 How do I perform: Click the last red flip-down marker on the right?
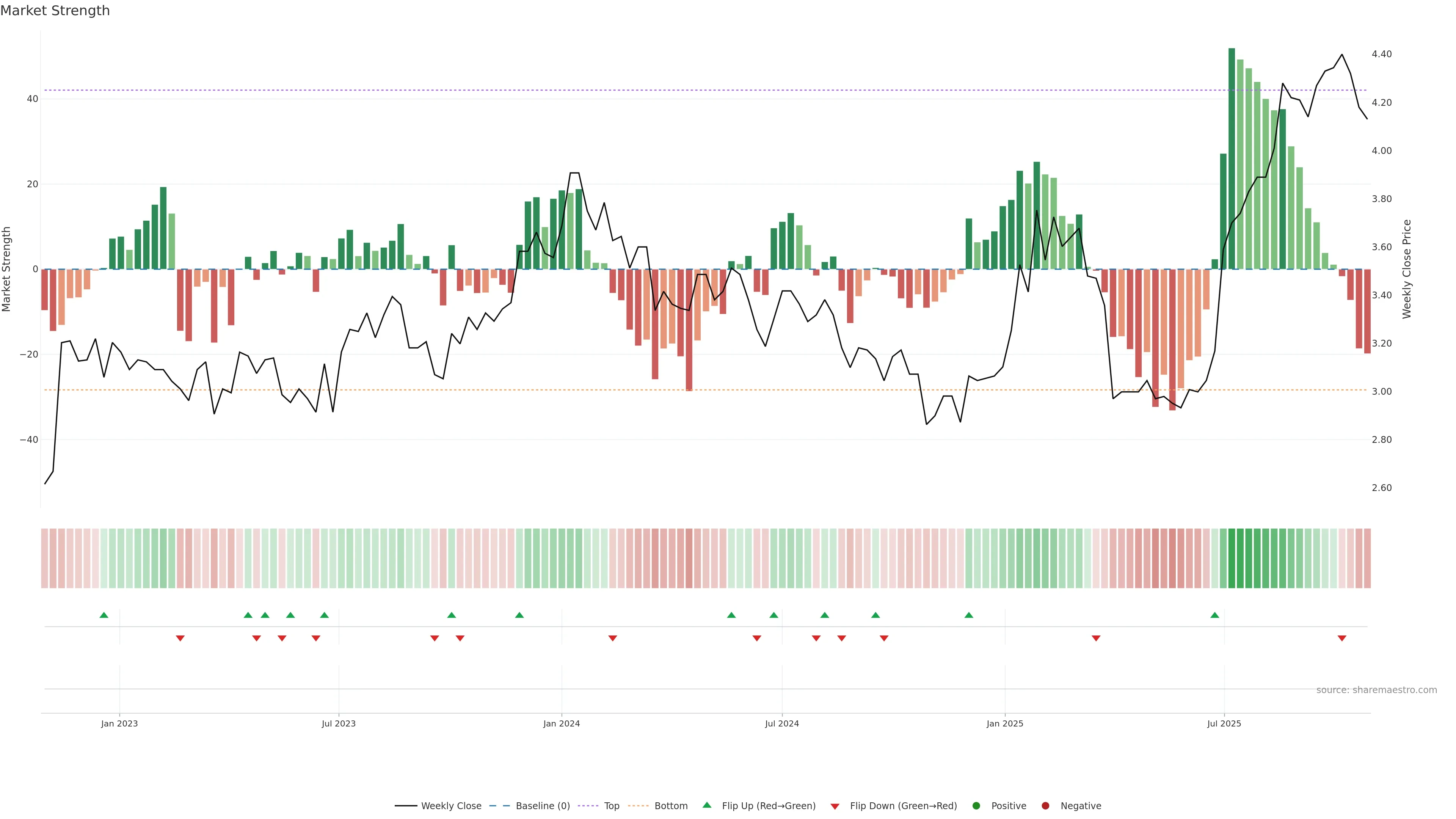click(1342, 638)
